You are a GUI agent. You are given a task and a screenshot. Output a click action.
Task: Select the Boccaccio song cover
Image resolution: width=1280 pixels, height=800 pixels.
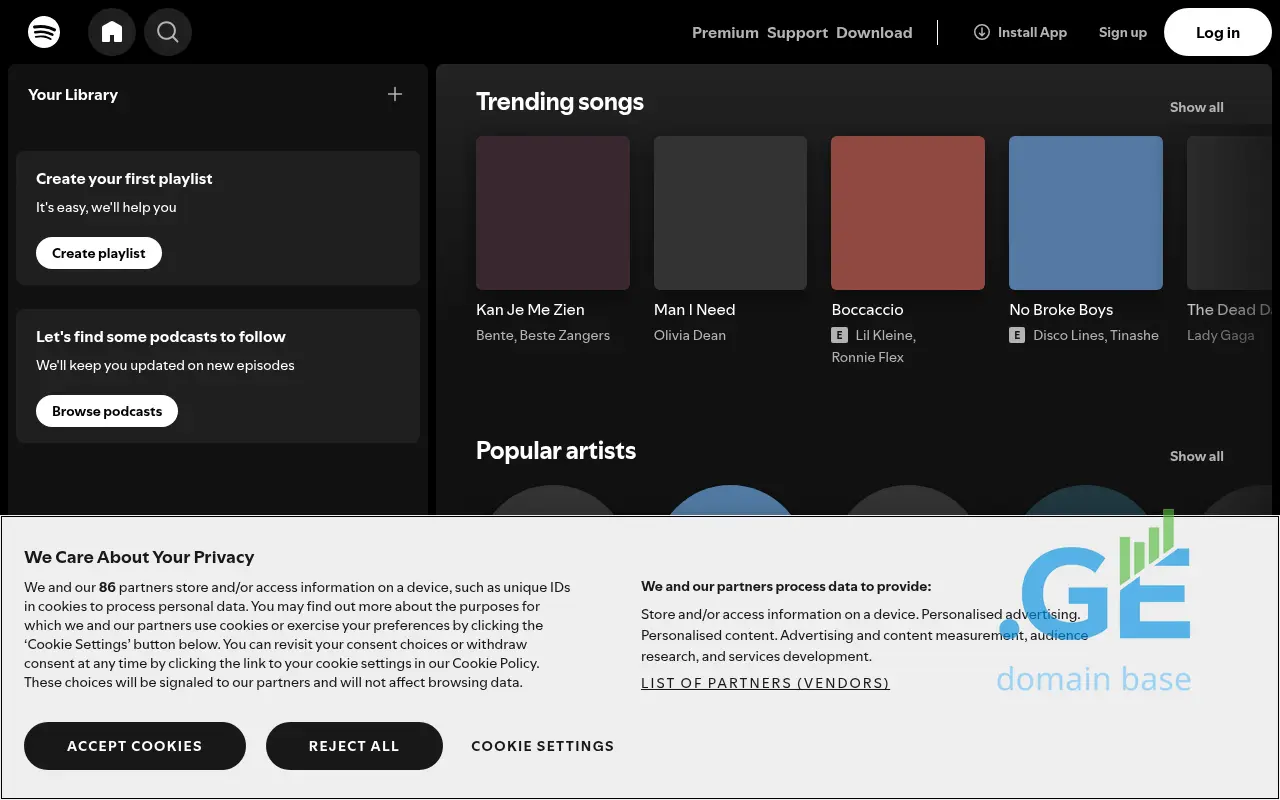pos(908,213)
